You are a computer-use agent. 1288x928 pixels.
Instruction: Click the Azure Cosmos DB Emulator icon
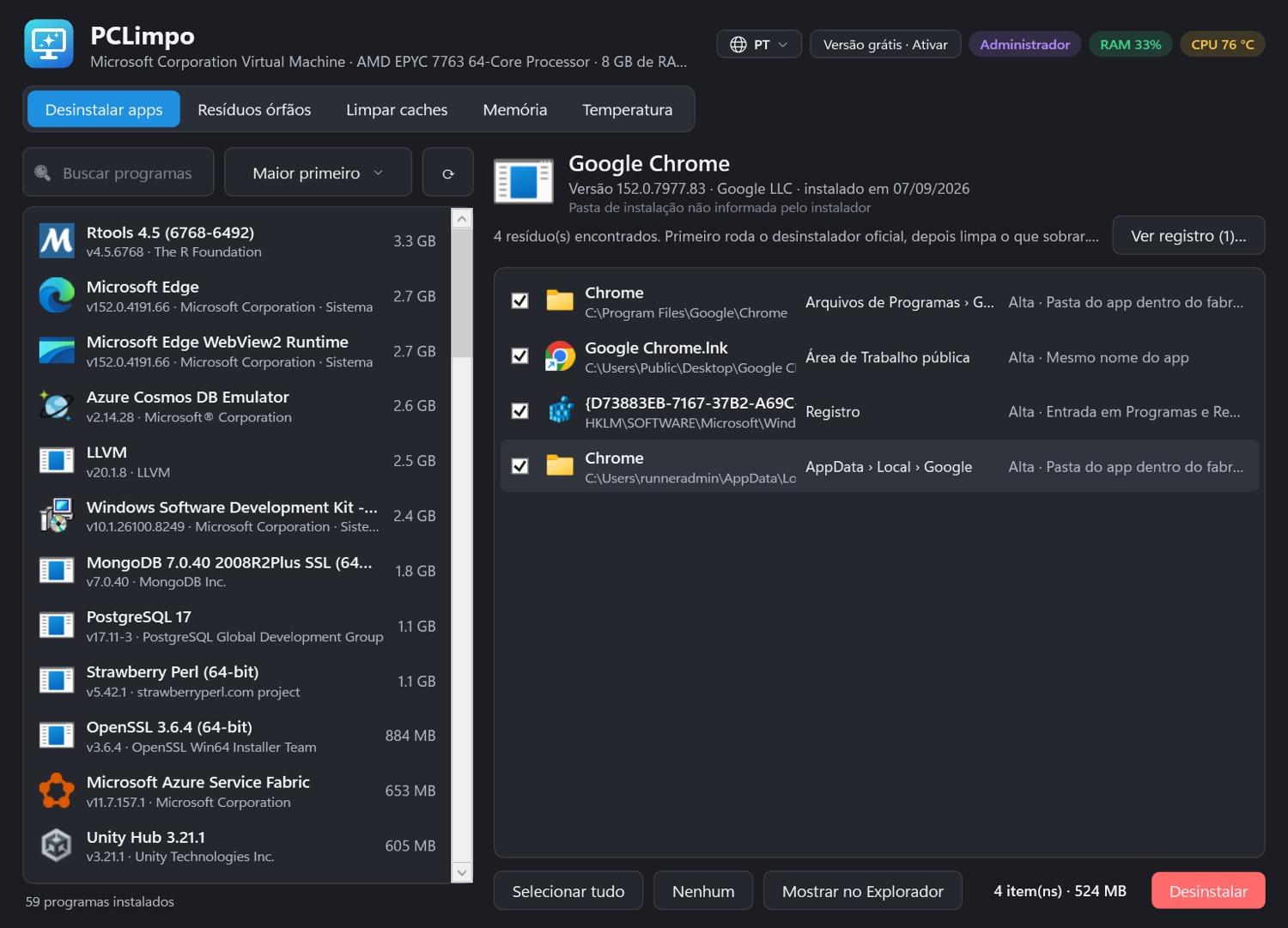coord(57,406)
